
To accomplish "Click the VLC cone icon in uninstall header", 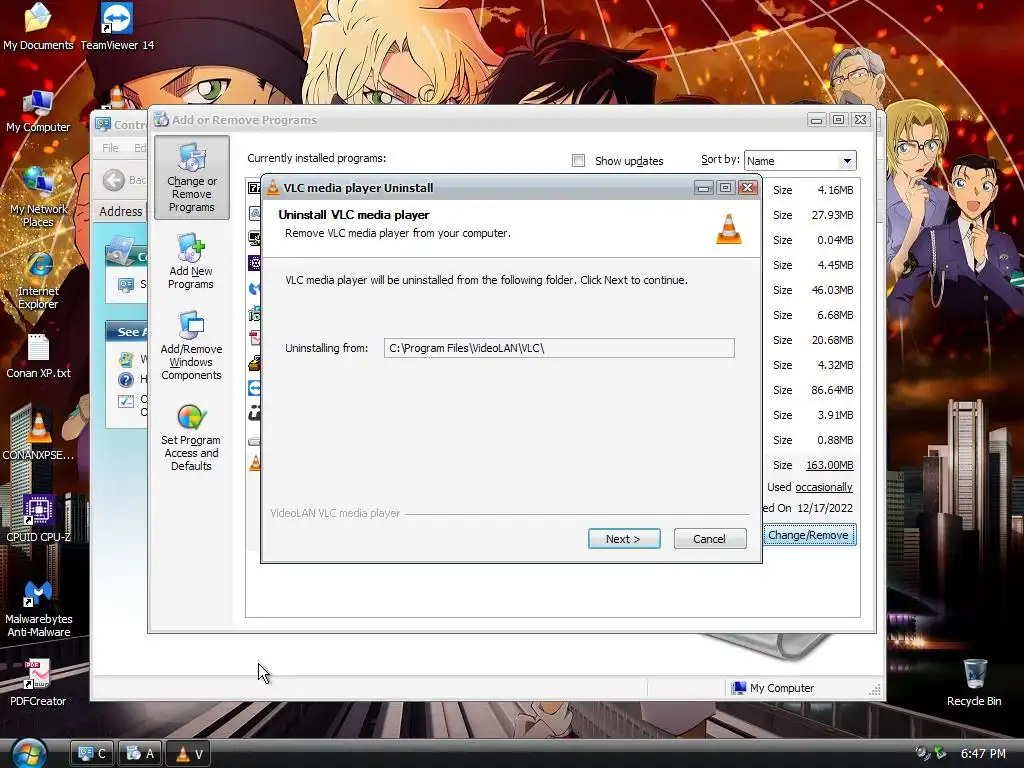I will (729, 229).
